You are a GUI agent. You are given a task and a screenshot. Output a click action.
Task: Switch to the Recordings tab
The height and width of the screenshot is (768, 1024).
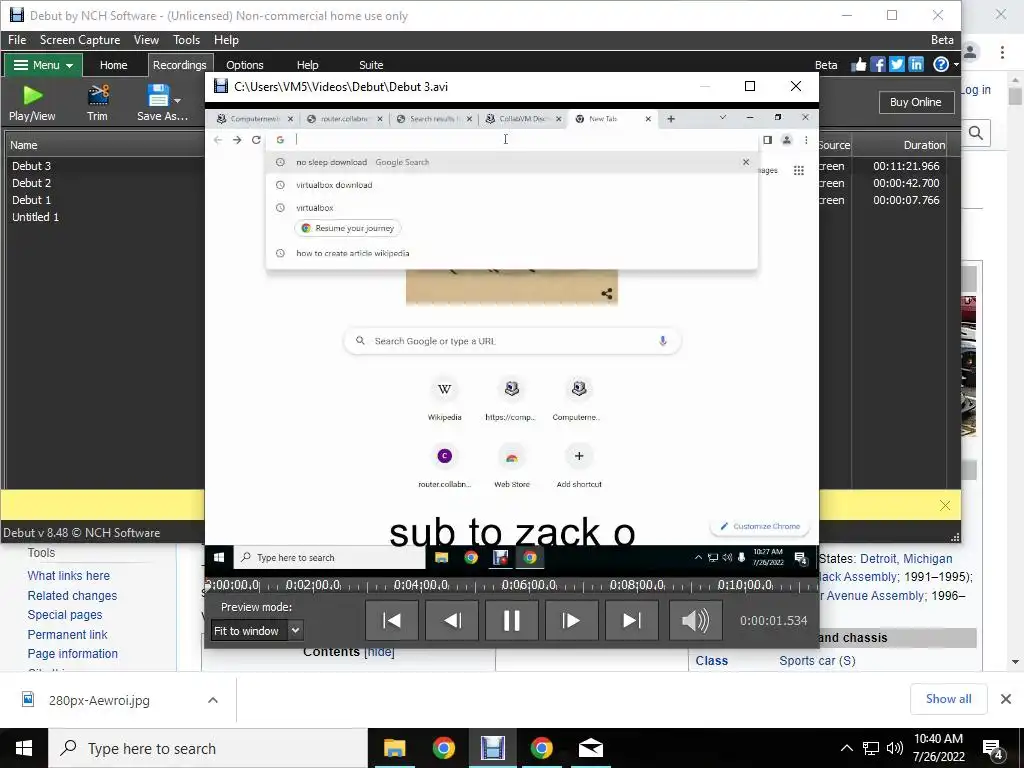179,65
